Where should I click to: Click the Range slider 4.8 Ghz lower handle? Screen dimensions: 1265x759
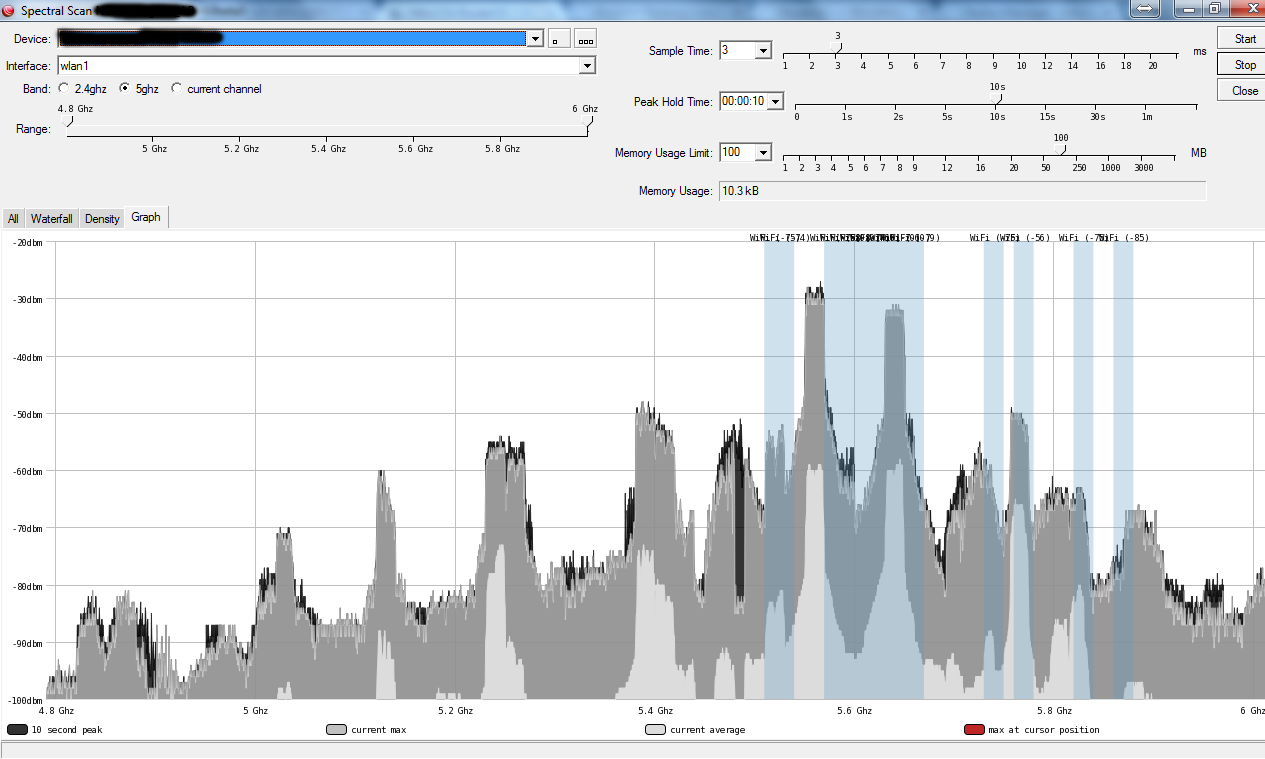coord(66,122)
